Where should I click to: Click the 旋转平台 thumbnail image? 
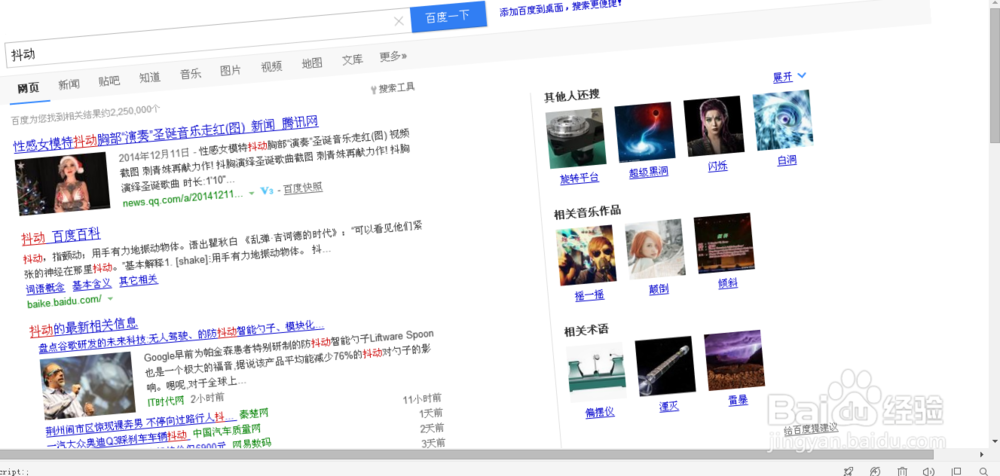pyautogui.click(x=575, y=139)
